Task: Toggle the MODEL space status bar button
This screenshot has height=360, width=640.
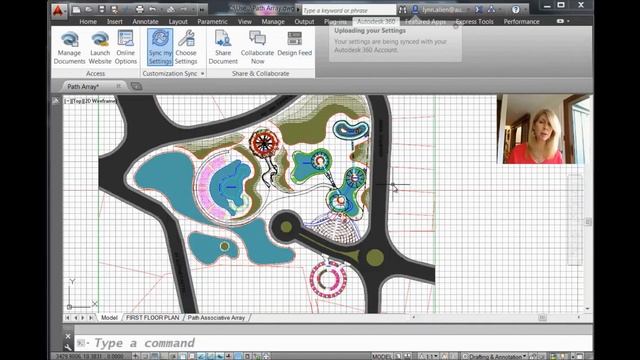Action: (382, 356)
